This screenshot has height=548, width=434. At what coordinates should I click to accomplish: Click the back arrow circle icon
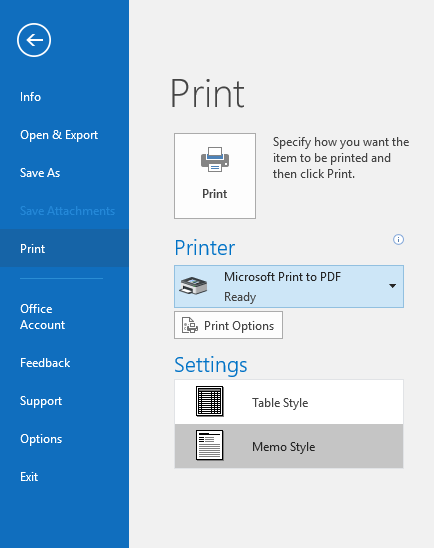coord(34,40)
